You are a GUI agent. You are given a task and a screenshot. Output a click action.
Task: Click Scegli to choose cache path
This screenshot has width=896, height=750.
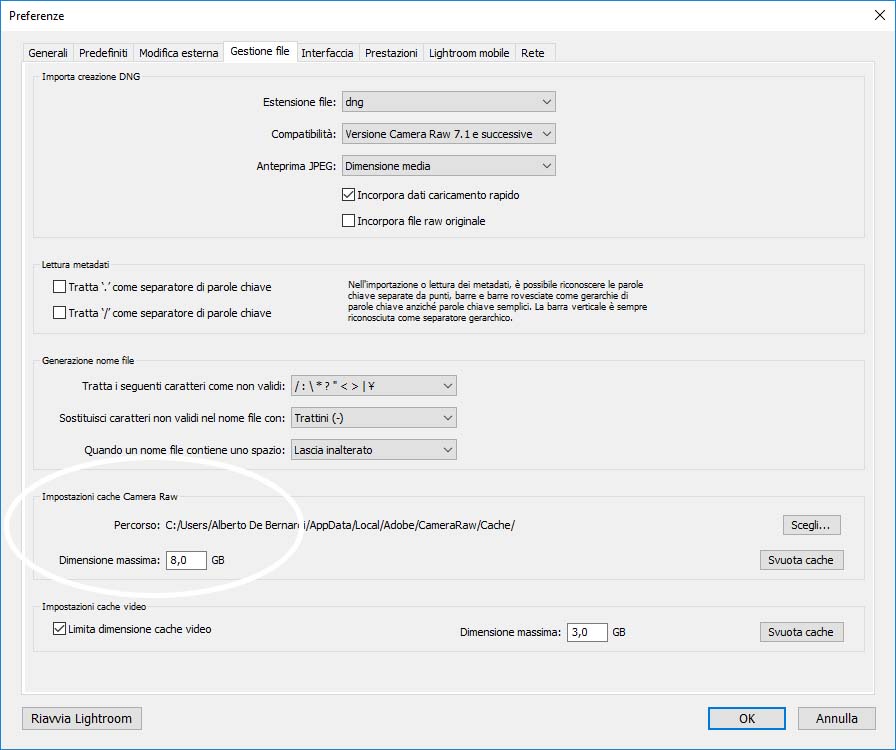pos(811,525)
